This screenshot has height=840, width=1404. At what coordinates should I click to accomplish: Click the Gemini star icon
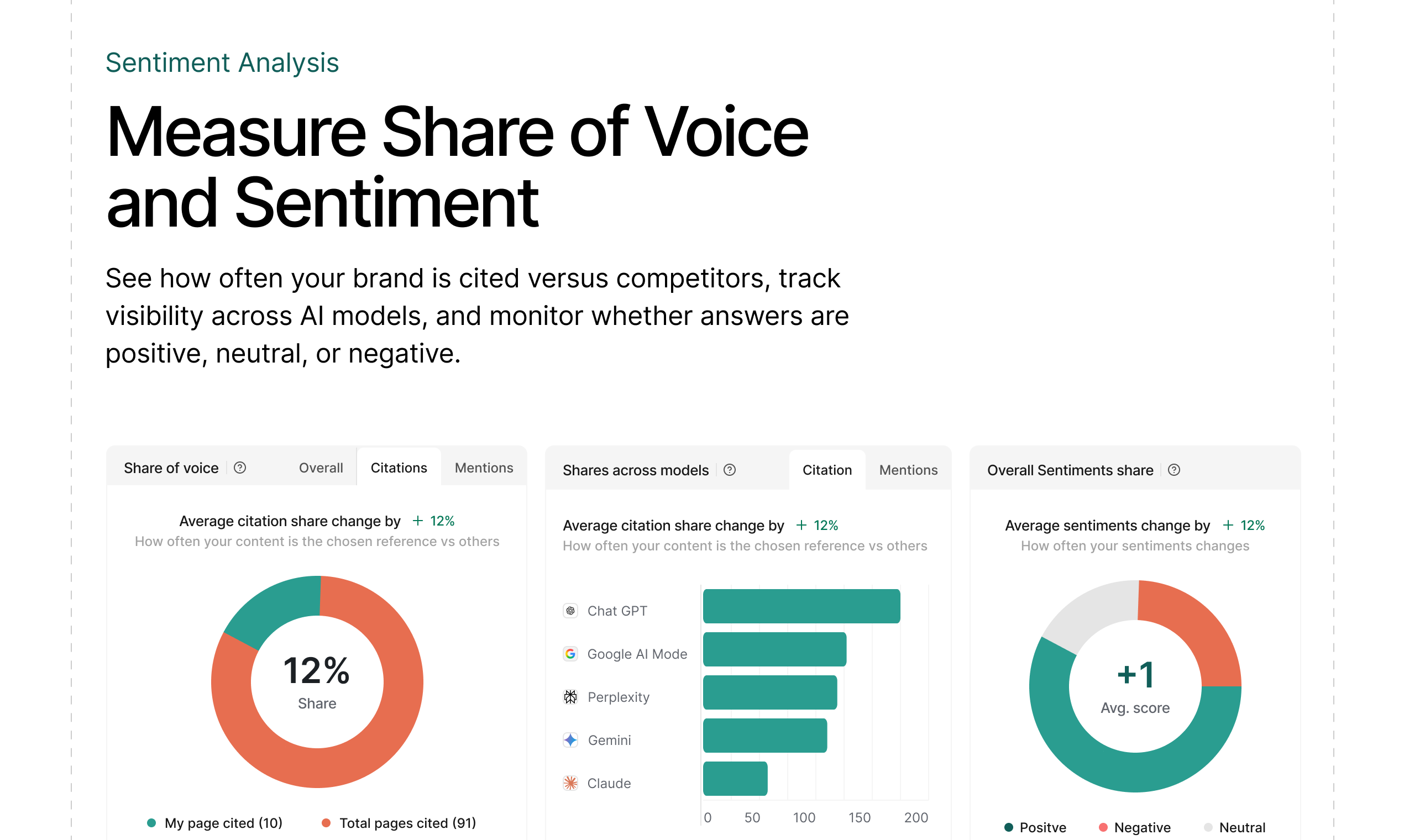[x=570, y=740]
